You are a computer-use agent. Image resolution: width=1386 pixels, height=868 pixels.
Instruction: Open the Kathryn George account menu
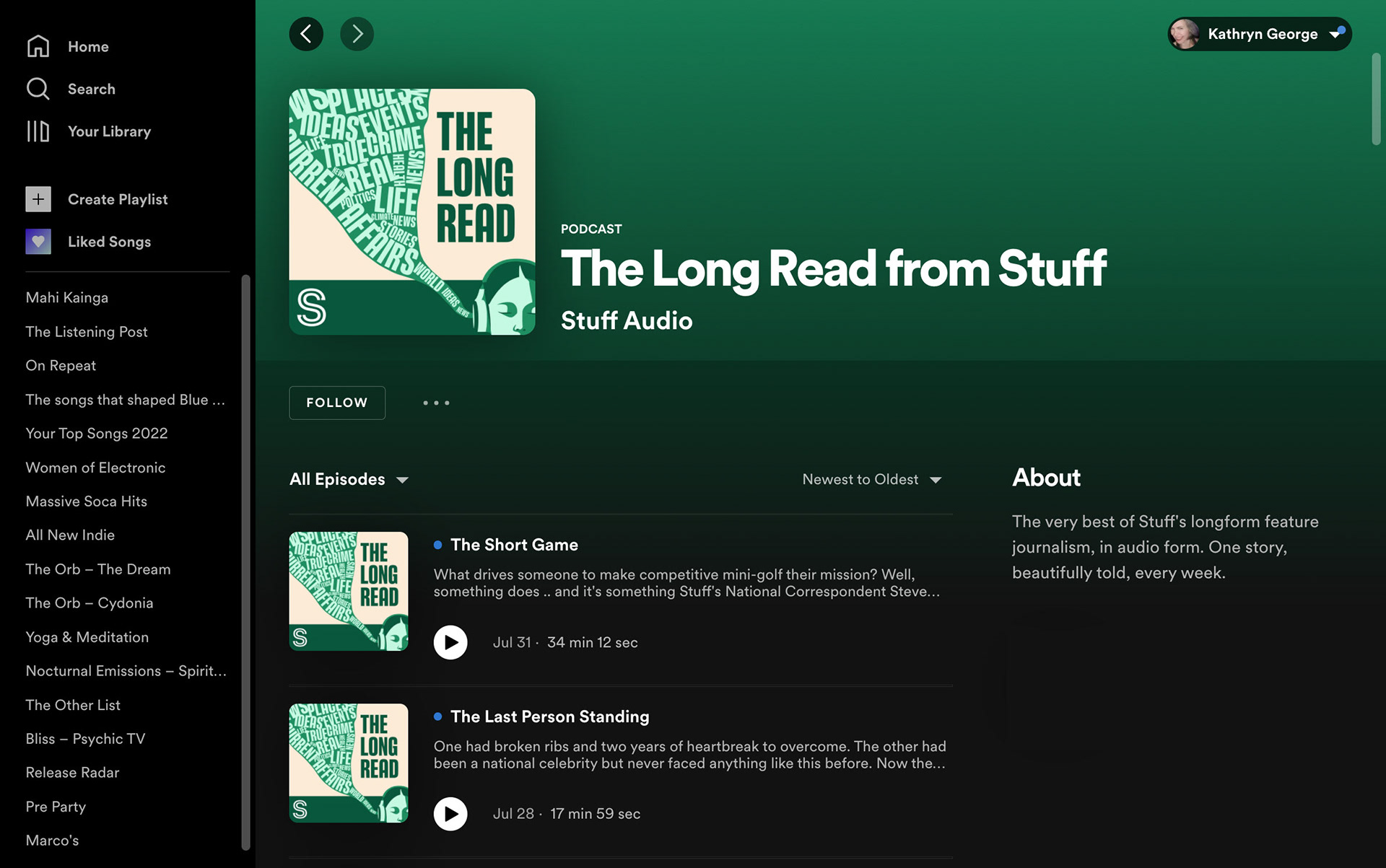coord(1260,34)
